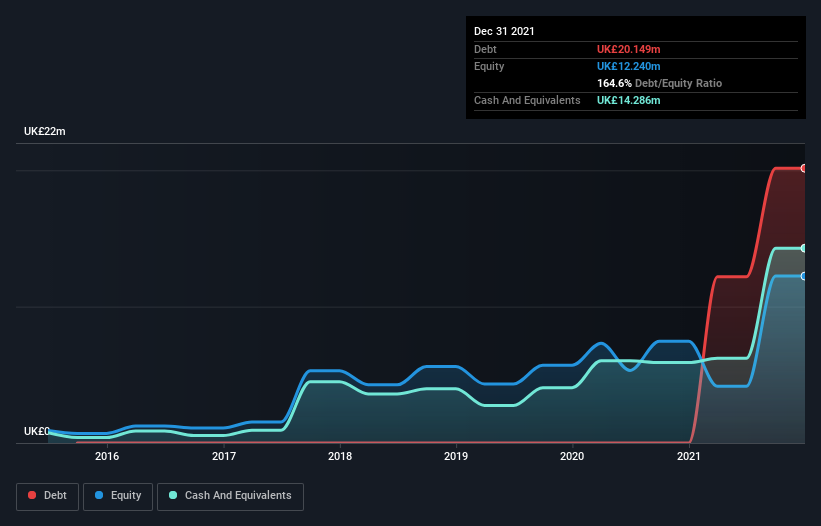Click the UK£12.240m equity value

[x=628, y=66]
